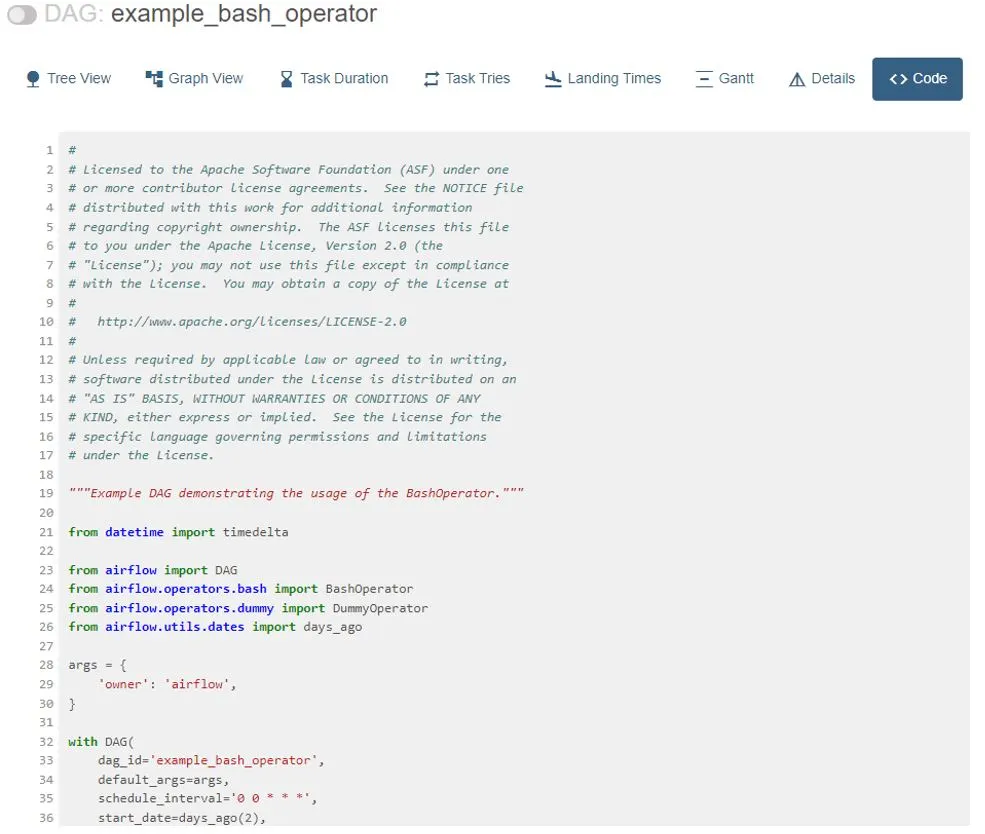
Task: Click the 'Licensed to the Apache' comment line
Action: coord(288,170)
